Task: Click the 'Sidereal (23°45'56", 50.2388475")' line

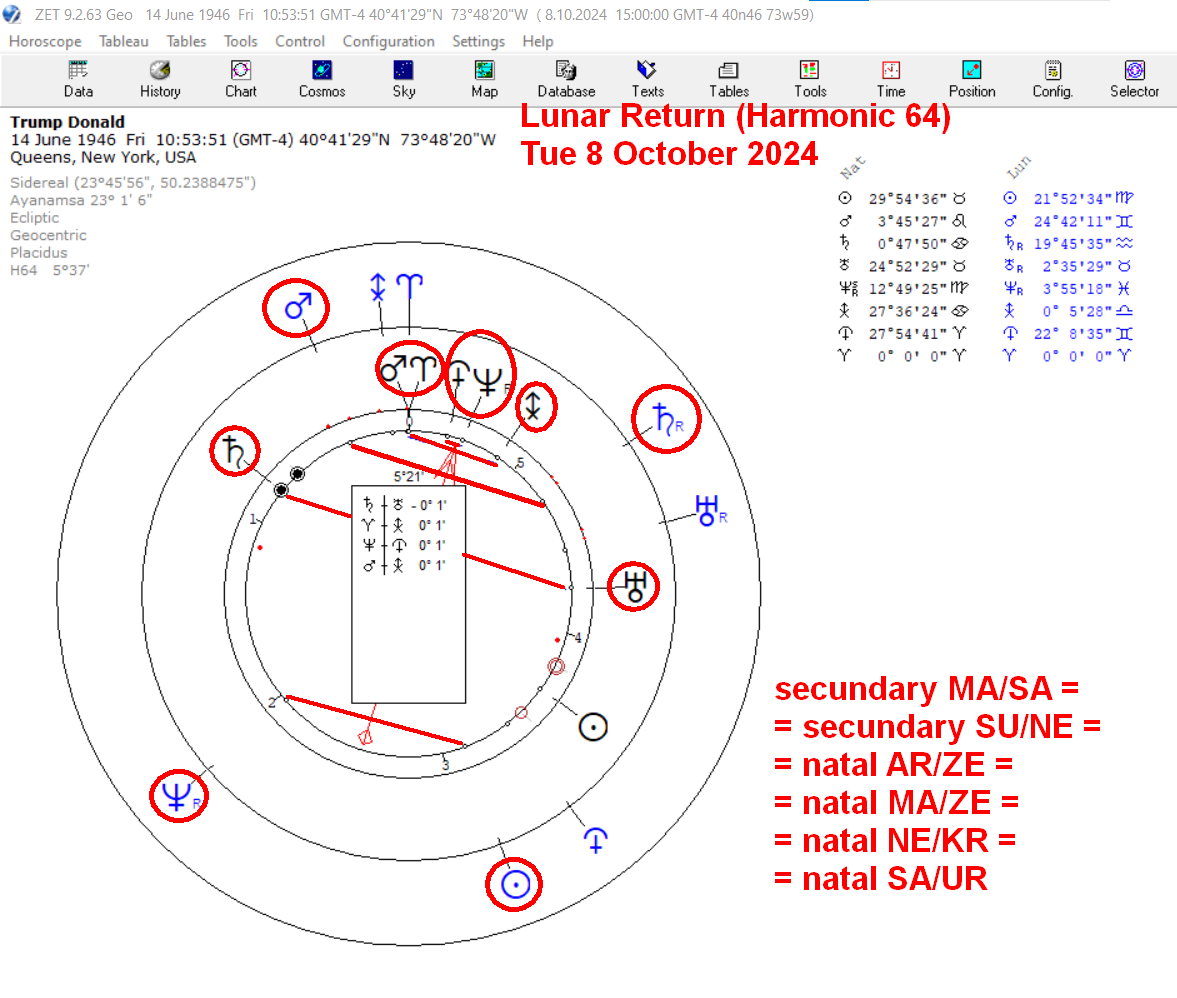Action: click(x=133, y=182)
